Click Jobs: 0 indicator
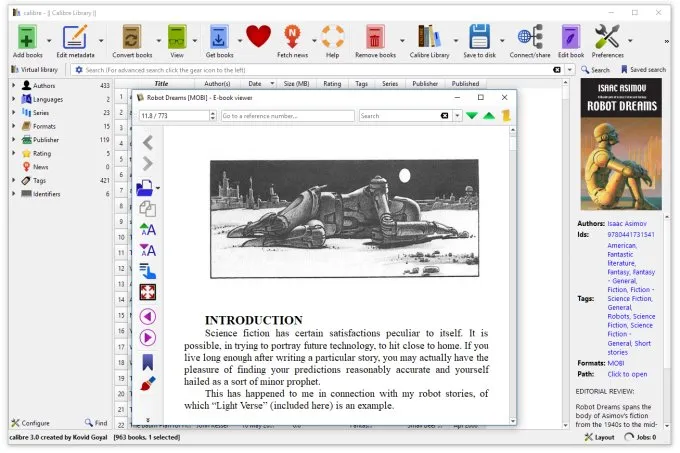Screen dimensions: 680x453 click(x=640, y=437)
